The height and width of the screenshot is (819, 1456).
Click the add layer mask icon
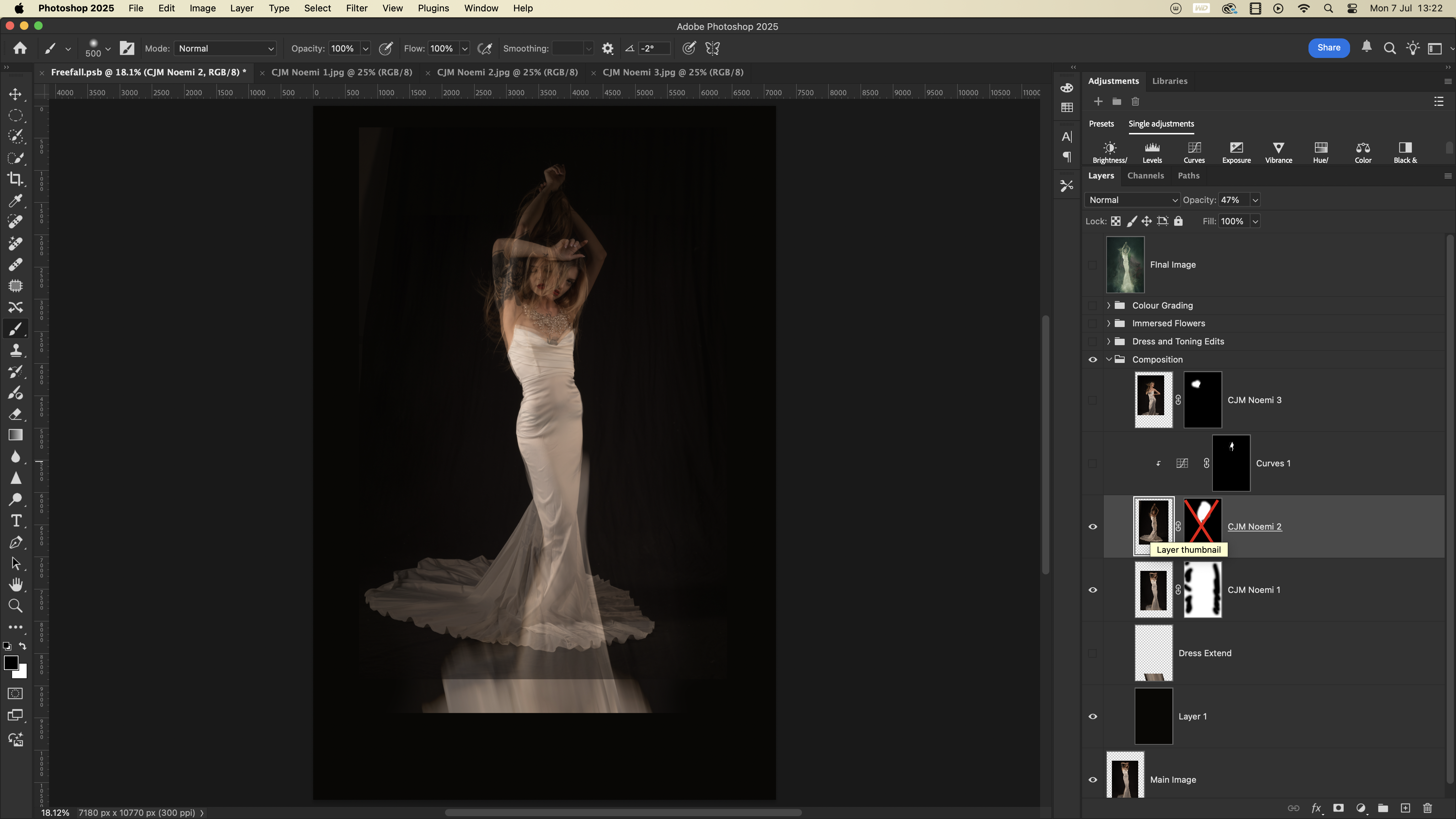tap(1338, 808)
